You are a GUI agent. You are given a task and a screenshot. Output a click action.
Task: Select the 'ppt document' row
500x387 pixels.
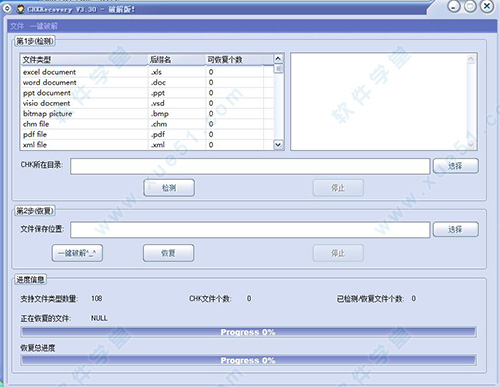(147, 93)
